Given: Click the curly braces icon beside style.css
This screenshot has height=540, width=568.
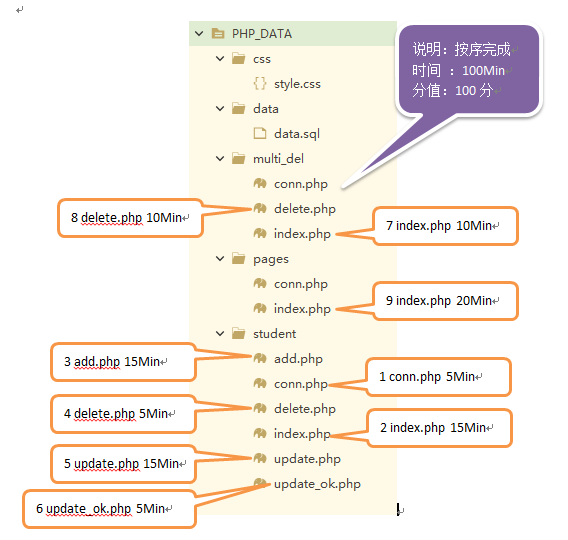Looking at the screenshot, I should 260,83.
